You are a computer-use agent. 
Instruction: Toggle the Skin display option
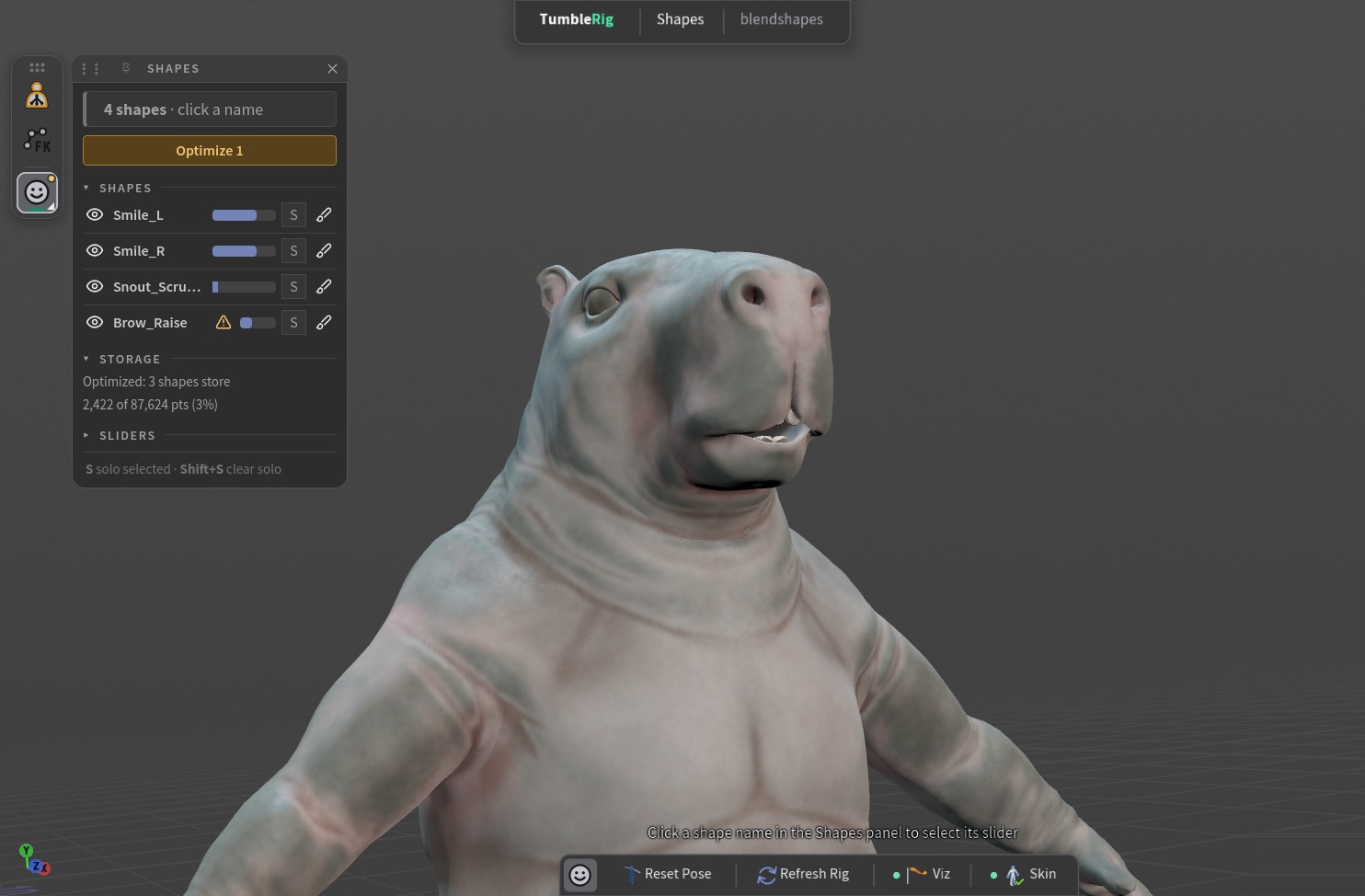pos(1024,874)
